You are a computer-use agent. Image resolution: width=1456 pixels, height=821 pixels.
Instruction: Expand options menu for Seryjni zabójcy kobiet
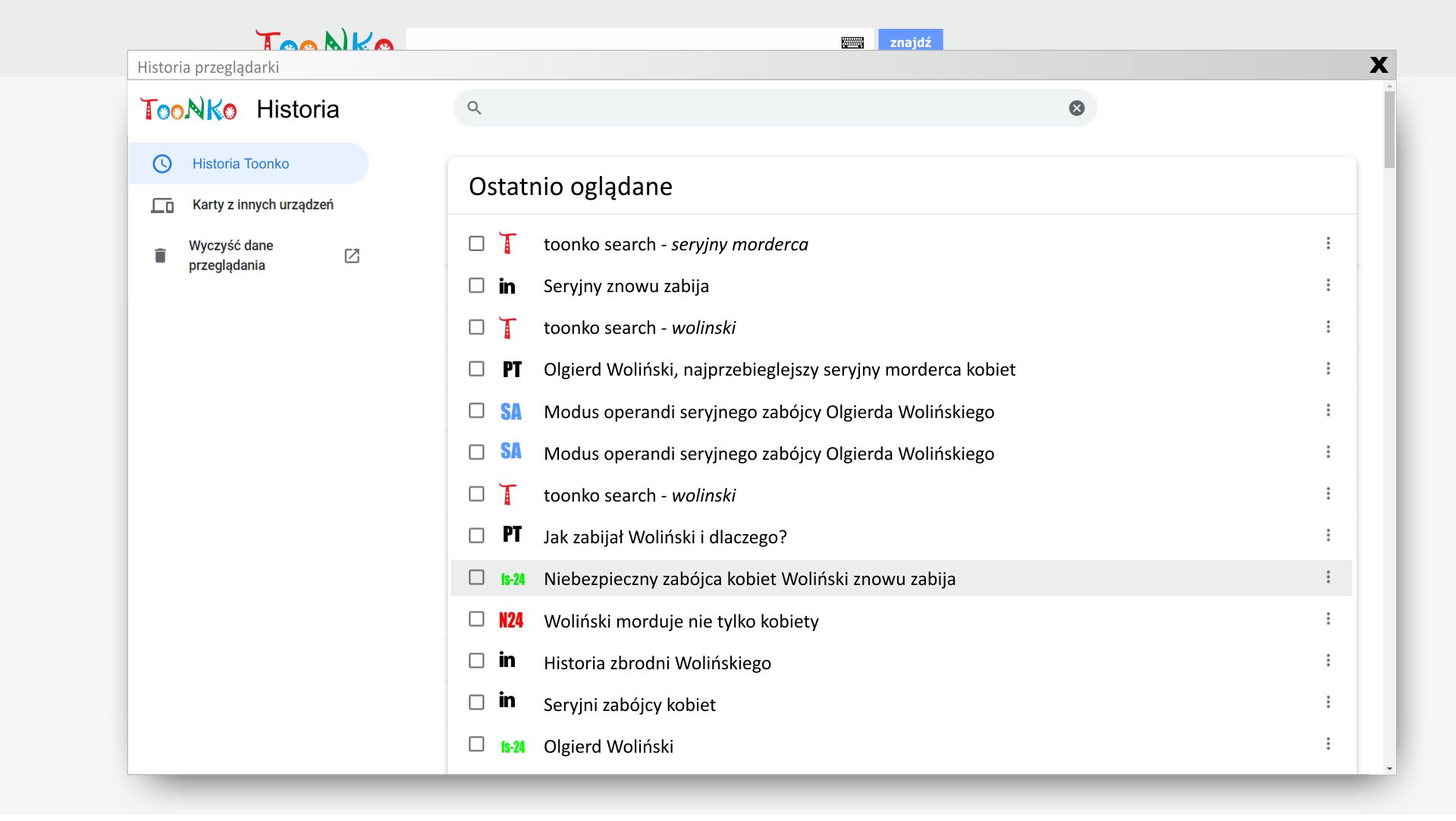[1328, 703]
